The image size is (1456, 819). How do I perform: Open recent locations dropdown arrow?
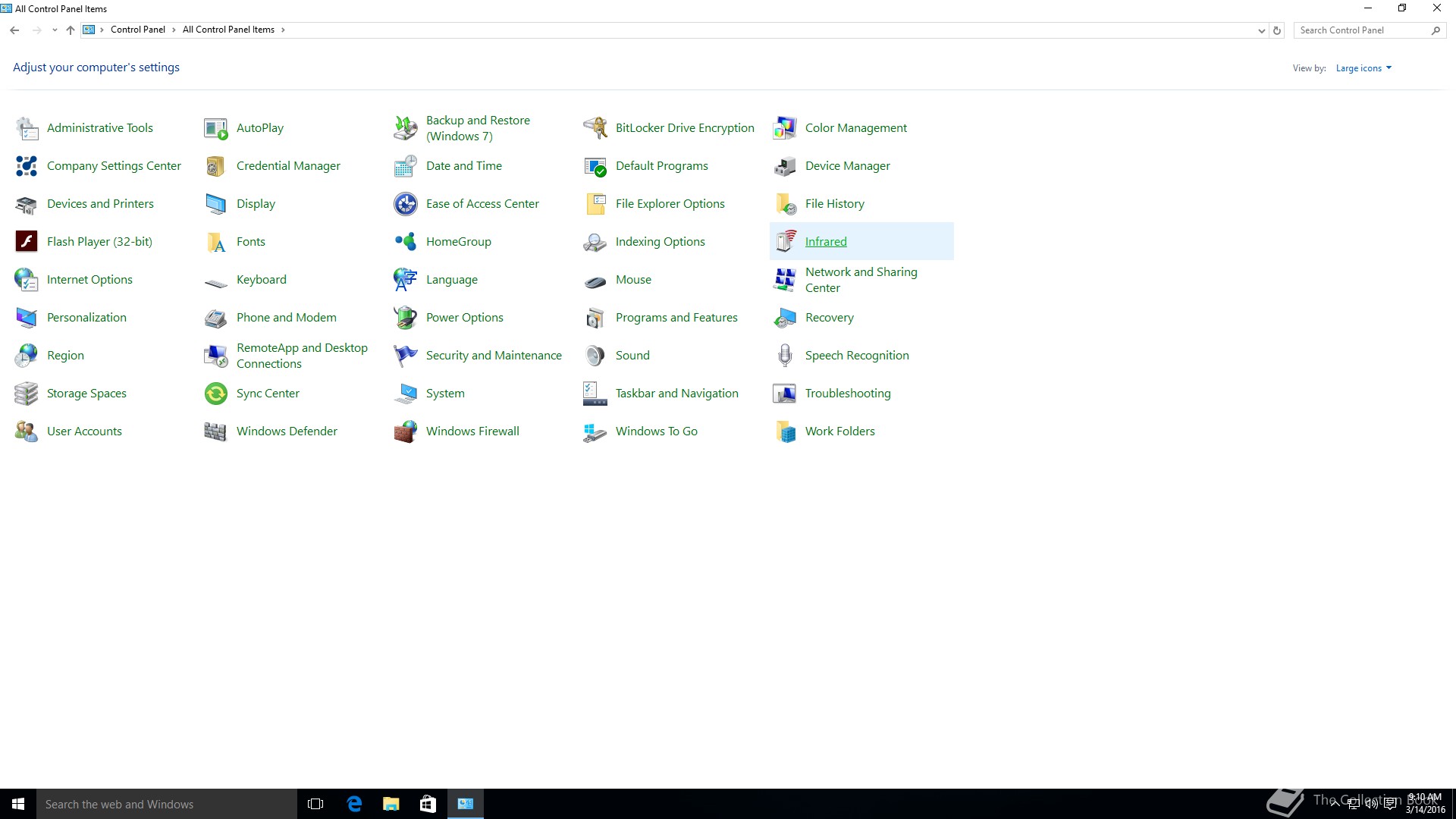coord(55,30)
